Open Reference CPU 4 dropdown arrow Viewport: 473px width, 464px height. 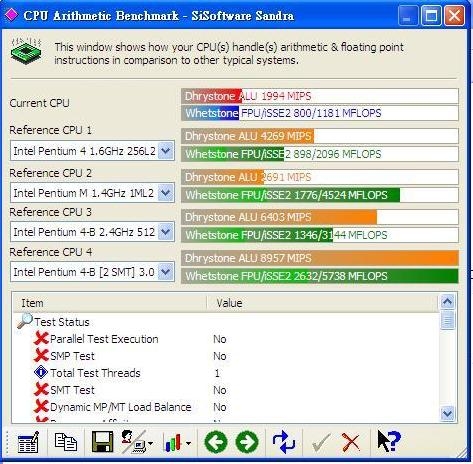pyautogui.click(x=166, y=272)
